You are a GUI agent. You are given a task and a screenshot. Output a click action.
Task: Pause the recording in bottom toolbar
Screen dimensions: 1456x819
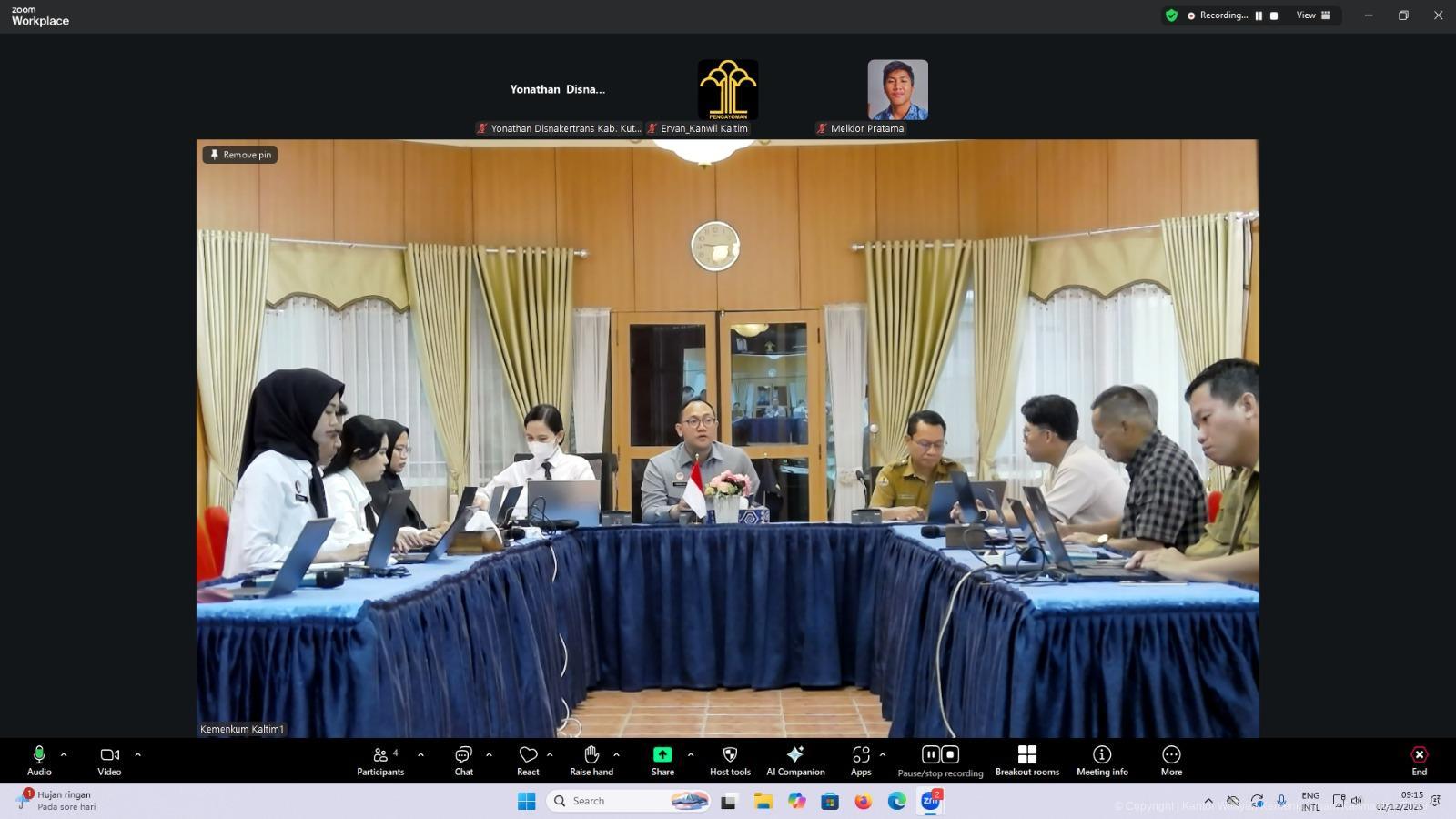click(930, 754)
